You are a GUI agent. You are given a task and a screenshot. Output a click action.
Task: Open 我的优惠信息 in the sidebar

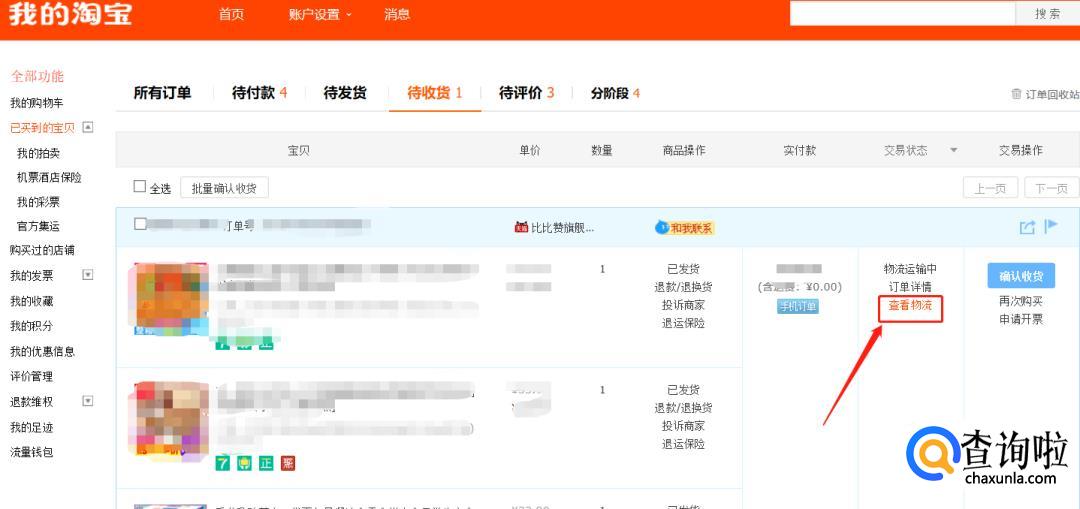42,351
